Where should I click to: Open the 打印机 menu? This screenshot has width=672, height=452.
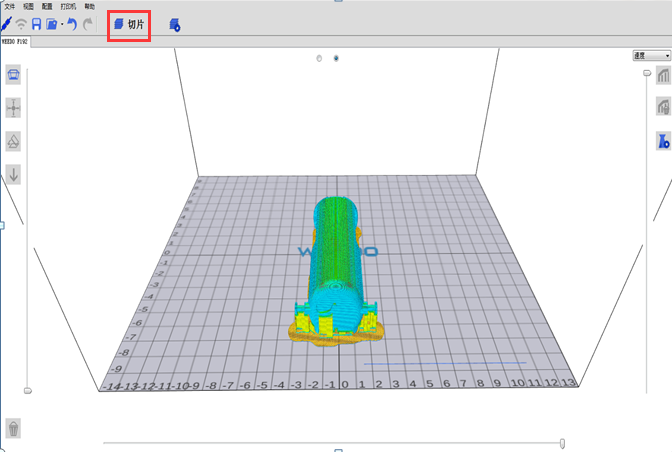[68, 6]
